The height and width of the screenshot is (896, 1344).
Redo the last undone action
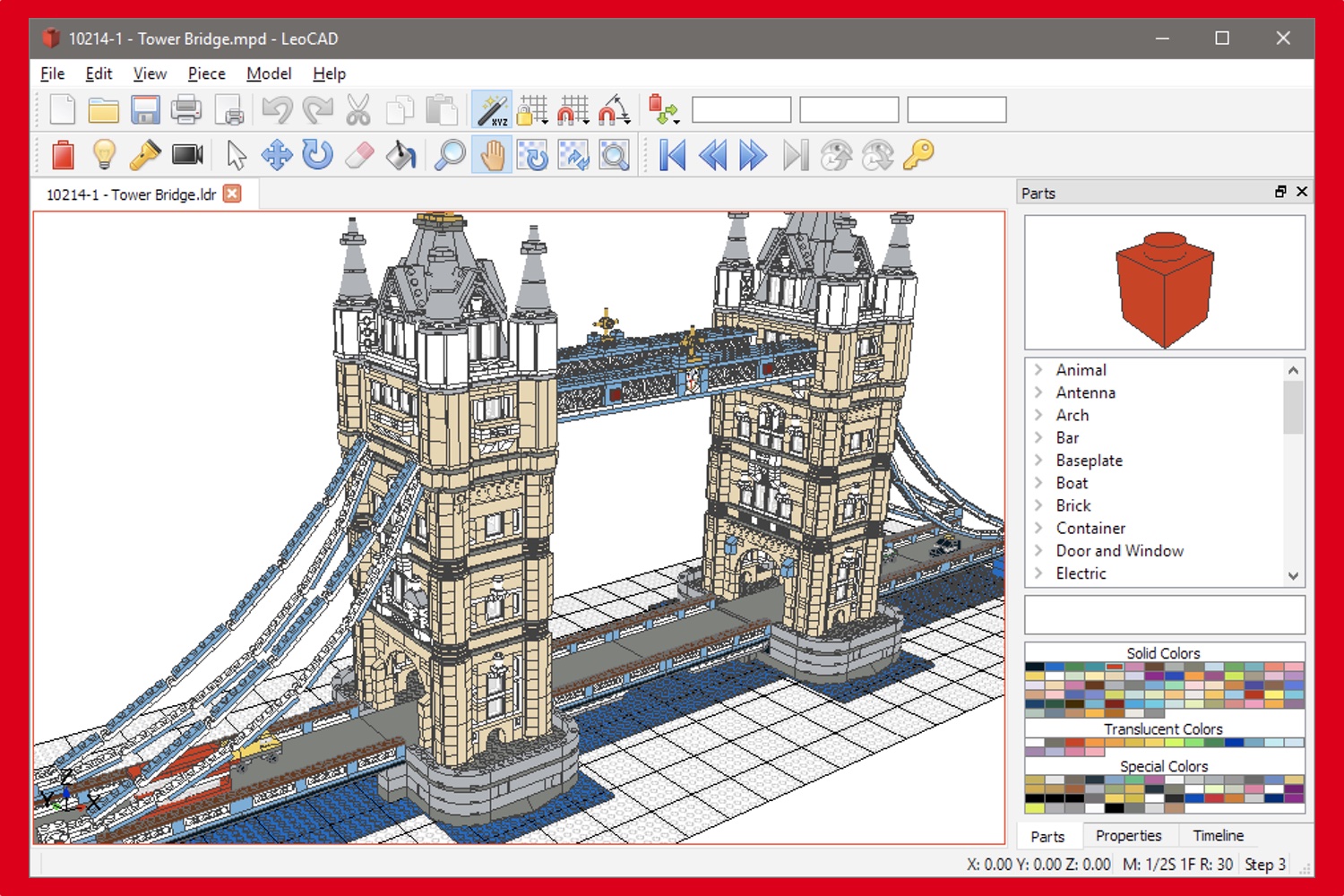coord(317,110)
